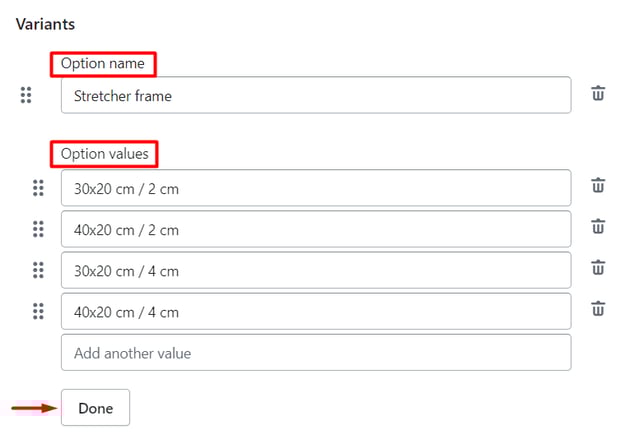Click the Option values label
The image size is (625, 439).
(105, 154)
